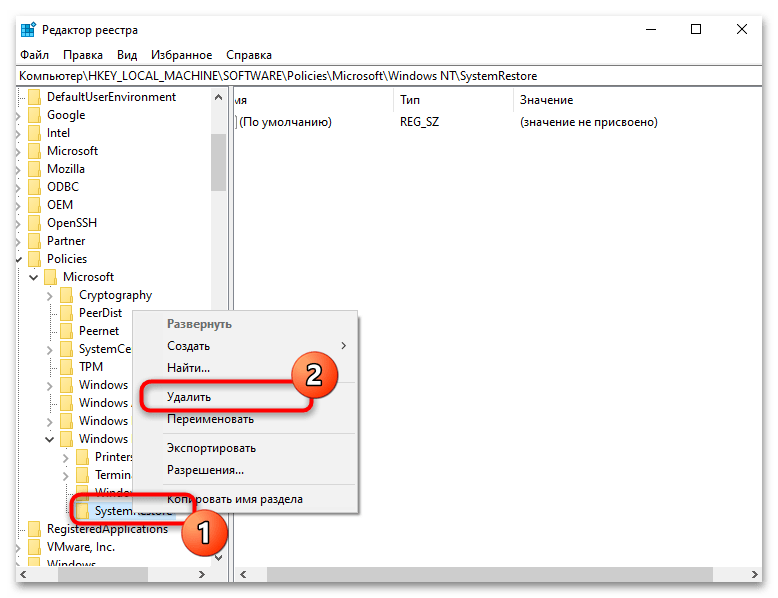This screenshot has width=778, height=598.
Task: Click the Intel folder icon
Action: coord(34,133)
